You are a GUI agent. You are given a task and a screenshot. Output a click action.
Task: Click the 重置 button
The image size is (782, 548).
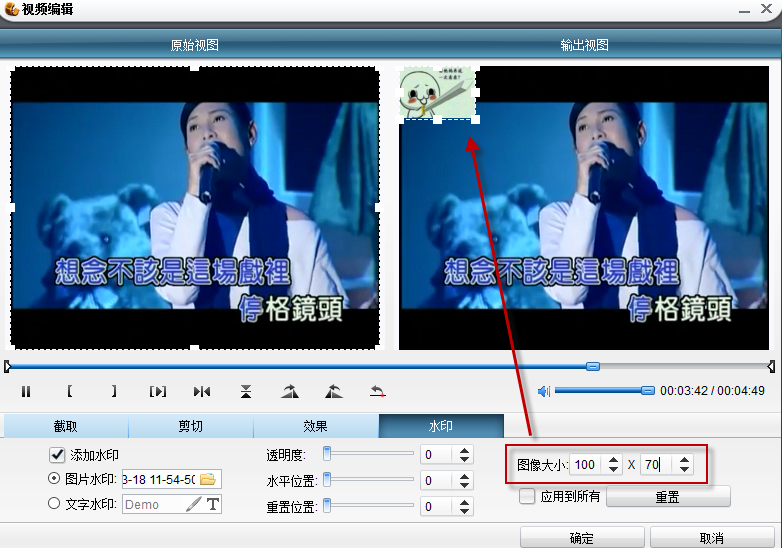coord(668,497)
